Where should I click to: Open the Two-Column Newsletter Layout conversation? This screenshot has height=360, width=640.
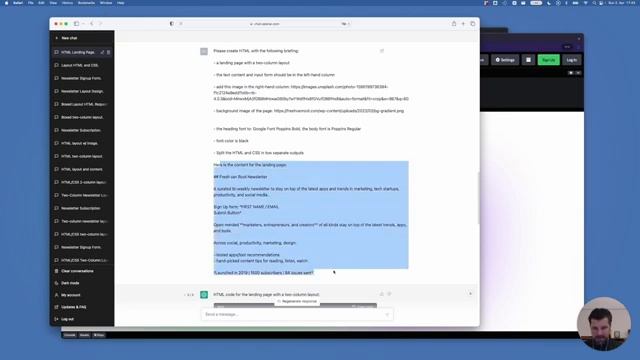(x=82, y=196)
